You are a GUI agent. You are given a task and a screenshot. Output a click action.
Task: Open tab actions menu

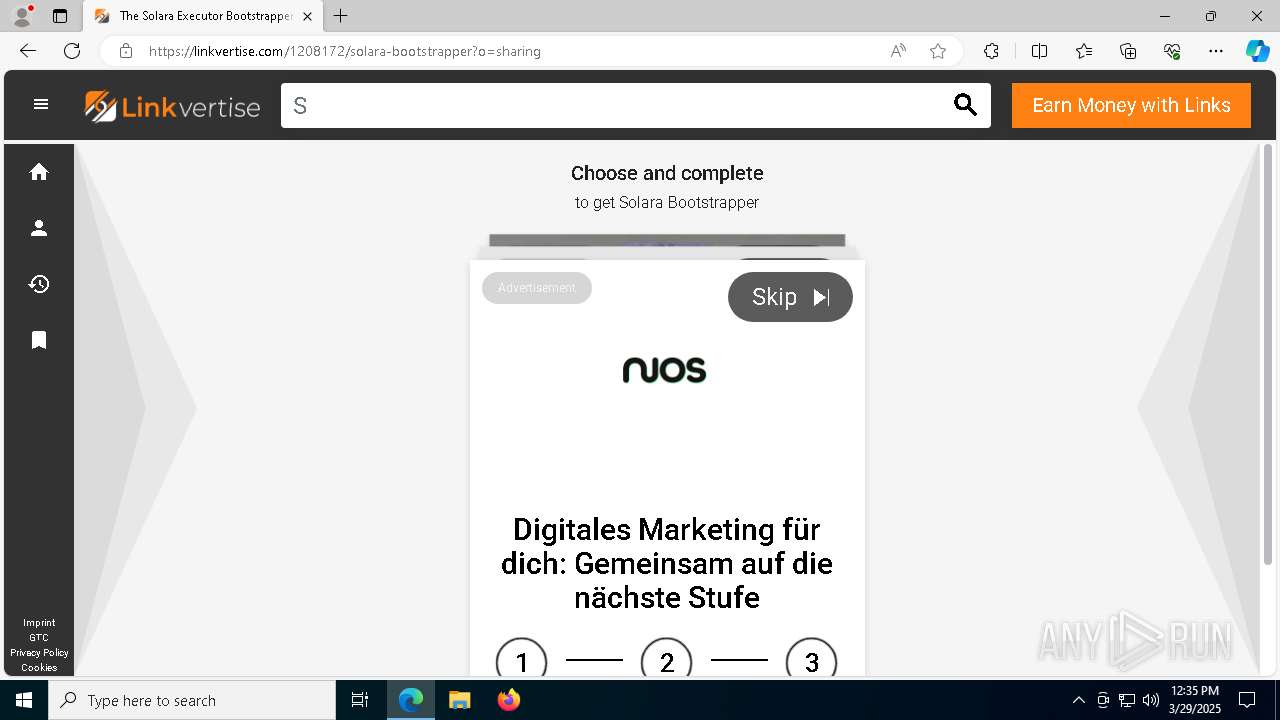coord(60,16)
